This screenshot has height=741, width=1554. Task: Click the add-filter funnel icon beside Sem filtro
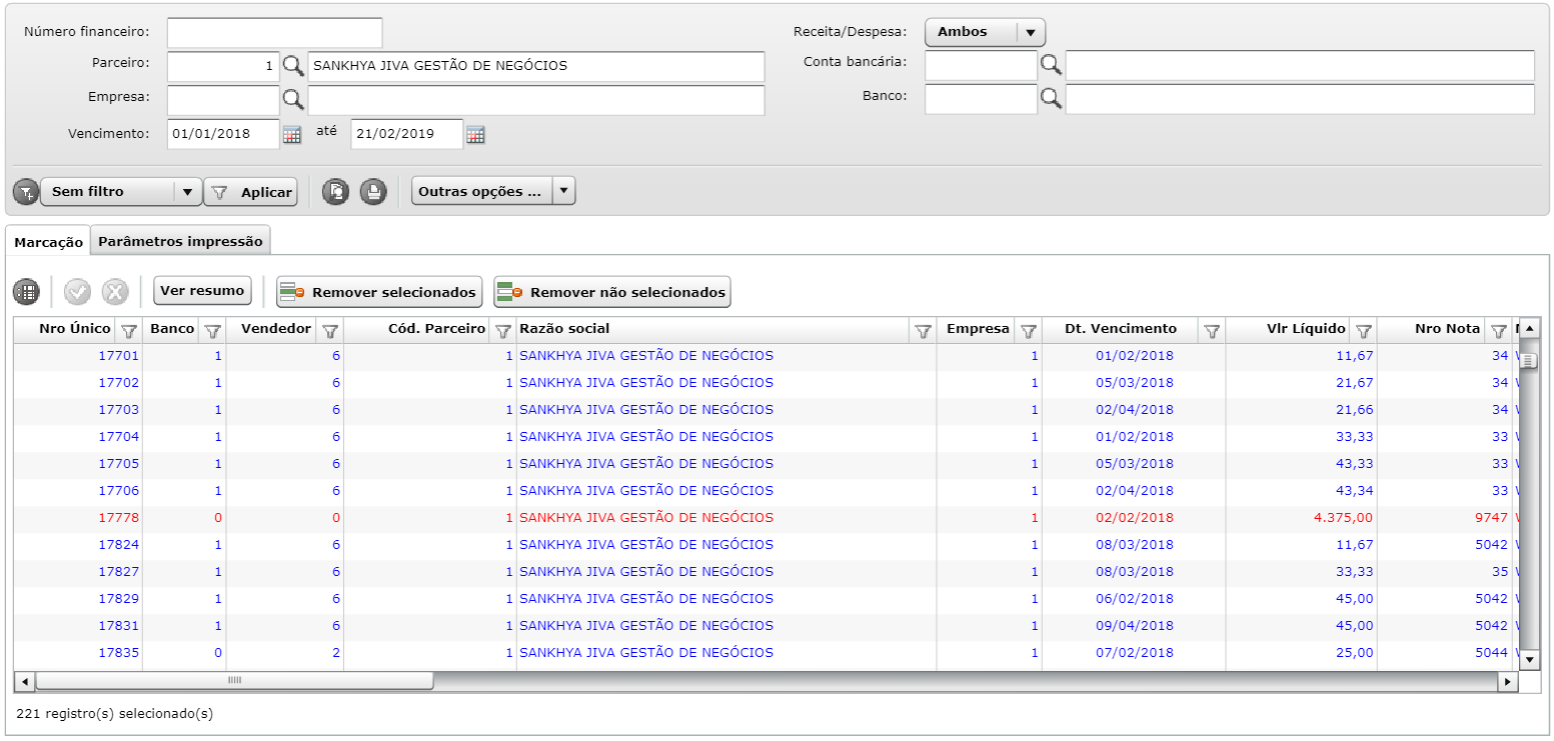[x=26, y=192]
